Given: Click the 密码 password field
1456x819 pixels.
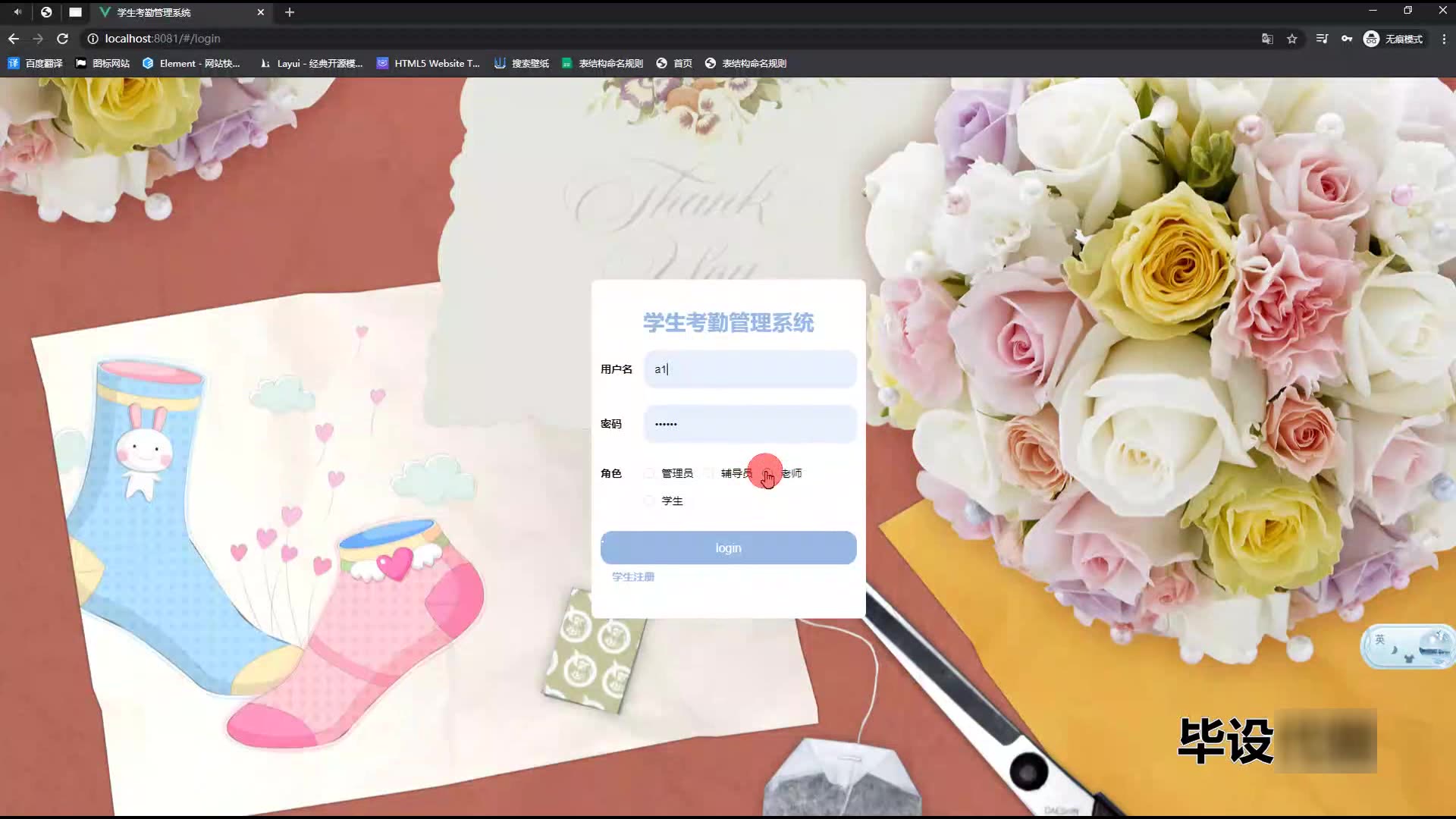Looking at the screenshot, I should tap(750, 424).
